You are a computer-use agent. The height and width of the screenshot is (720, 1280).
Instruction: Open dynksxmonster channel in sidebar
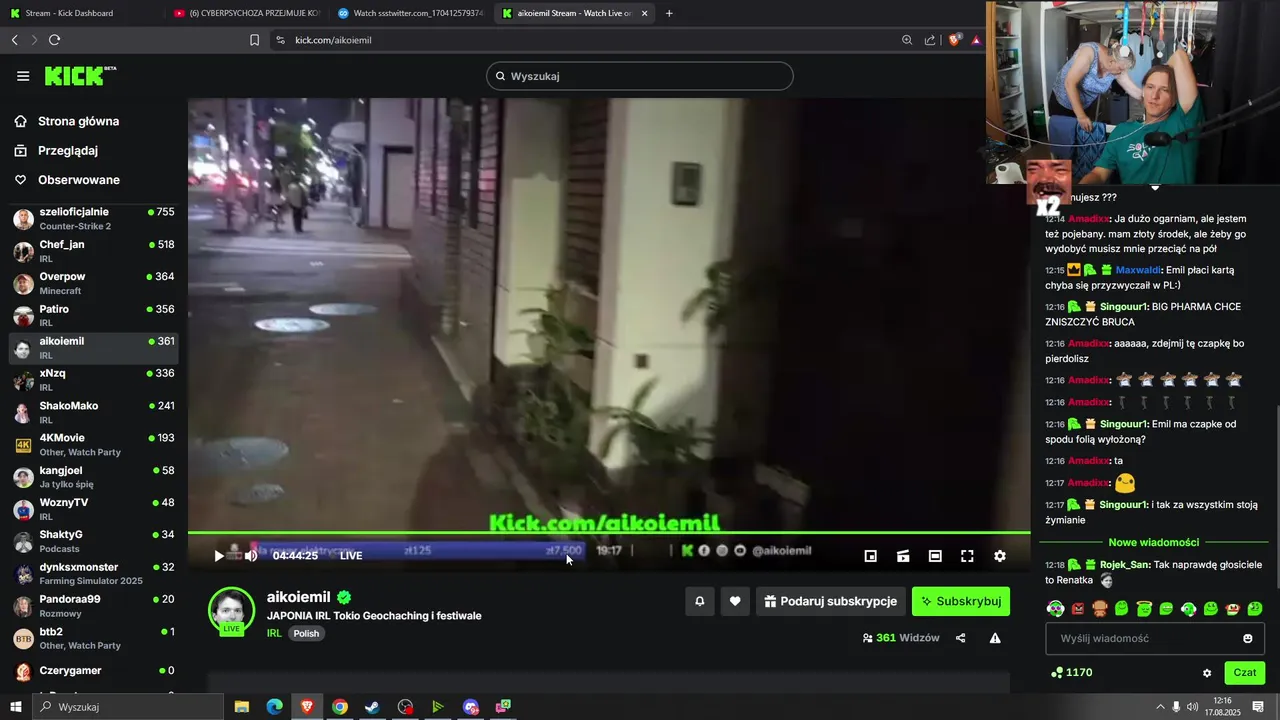pyautogui.click(x=94, y=574)
